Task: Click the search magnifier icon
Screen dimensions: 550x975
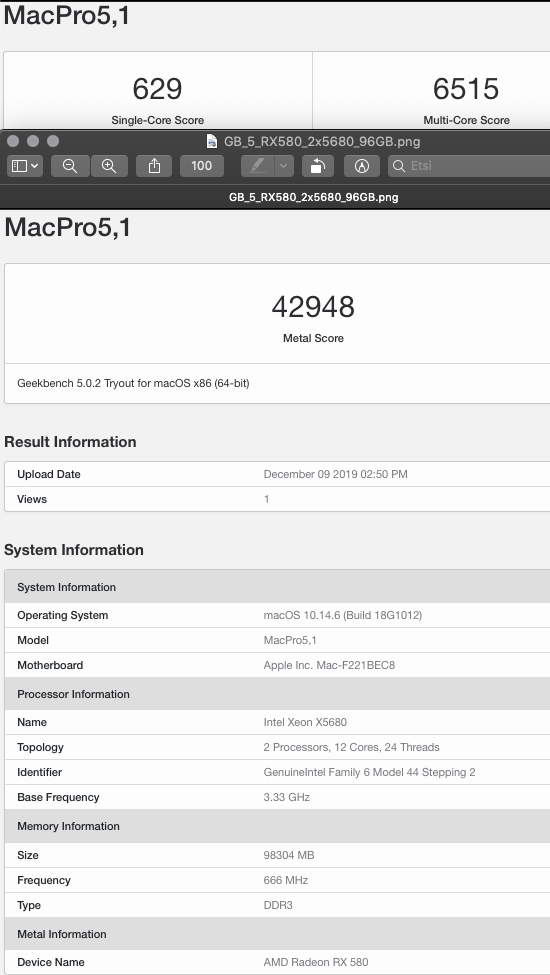Action: pyautogui.click(x=400, y=166)
